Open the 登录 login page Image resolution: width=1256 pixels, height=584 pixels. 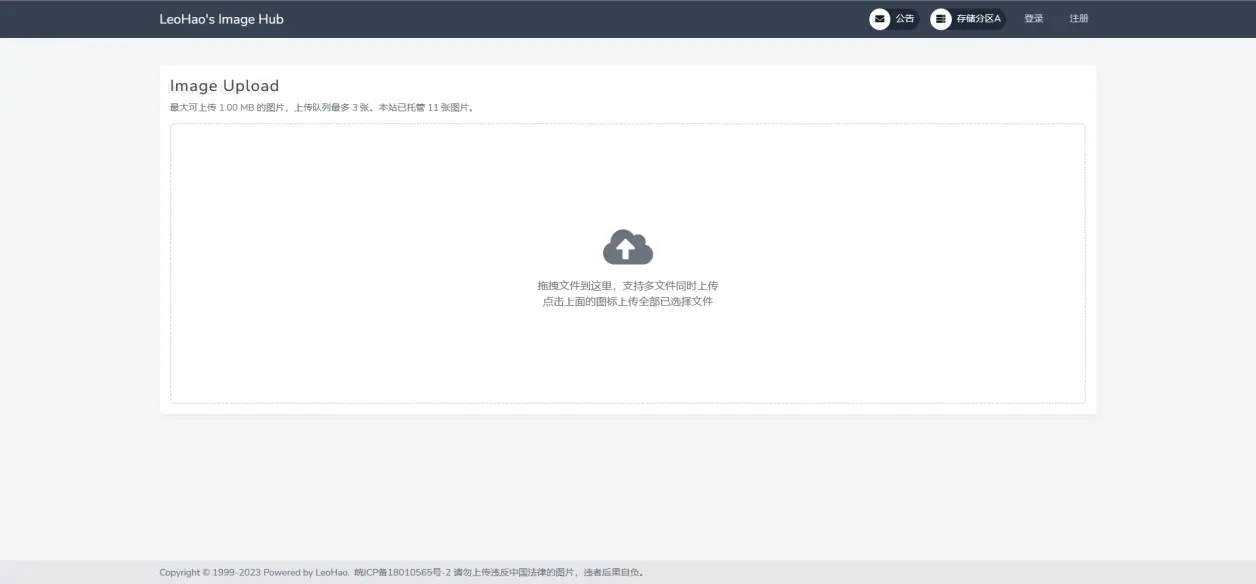[x=1034, y=19]
